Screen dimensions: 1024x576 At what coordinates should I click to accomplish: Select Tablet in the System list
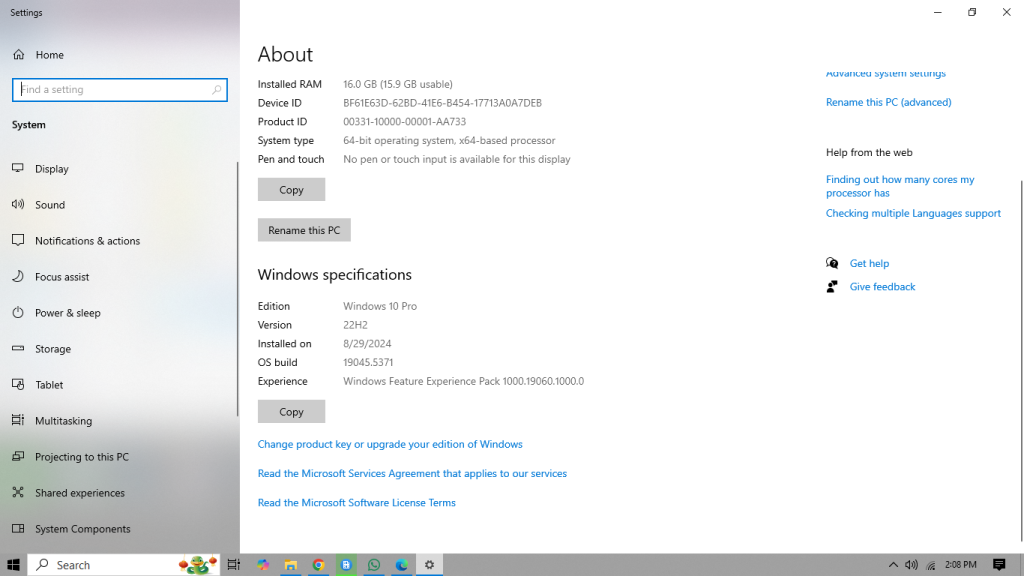49,385
